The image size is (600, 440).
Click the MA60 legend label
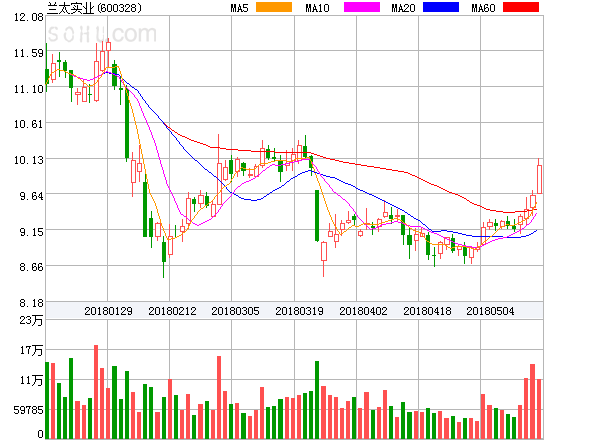(x=483, y=8)
